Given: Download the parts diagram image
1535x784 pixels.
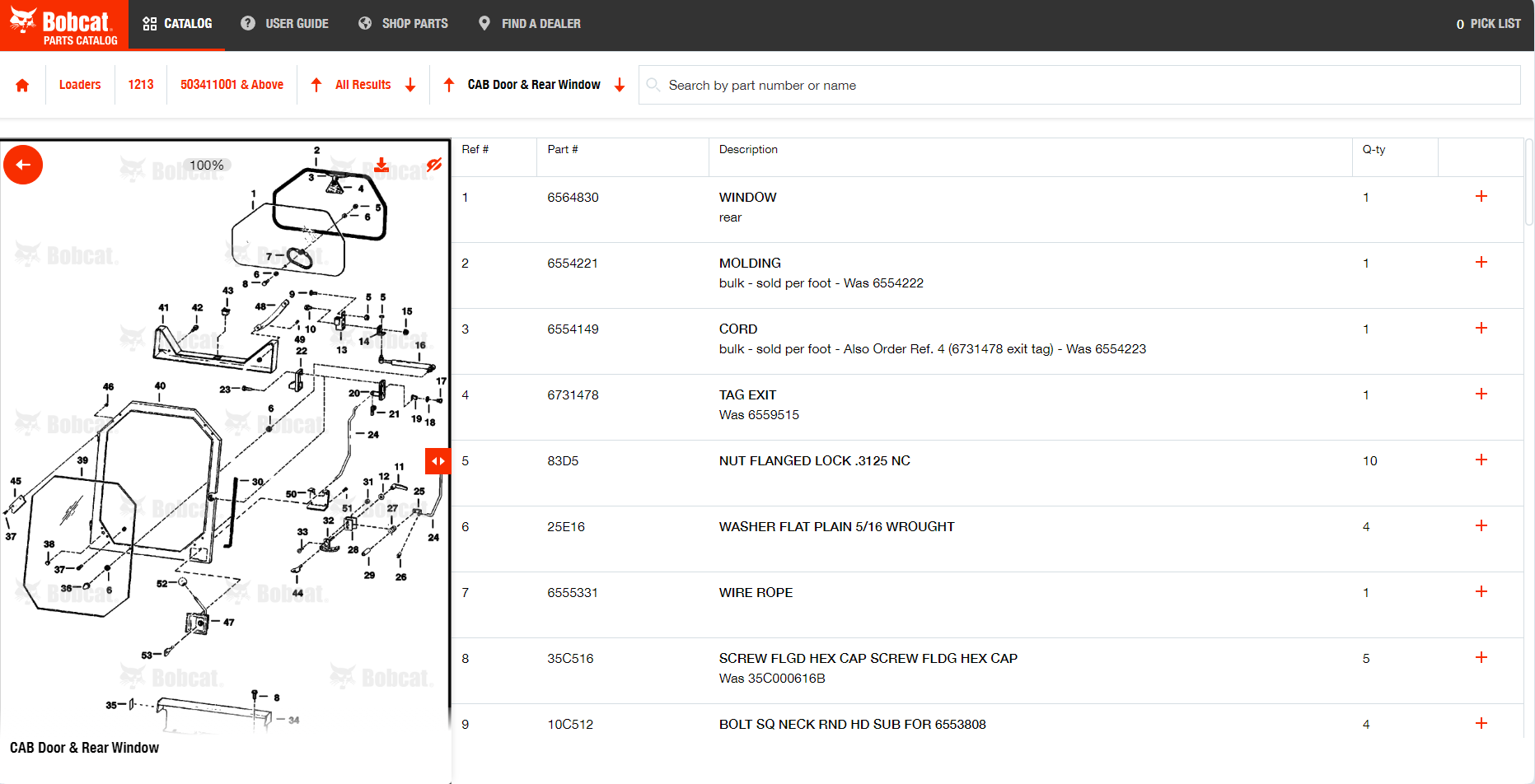Looking at the screenshot, I should click(x=381, y=166).
